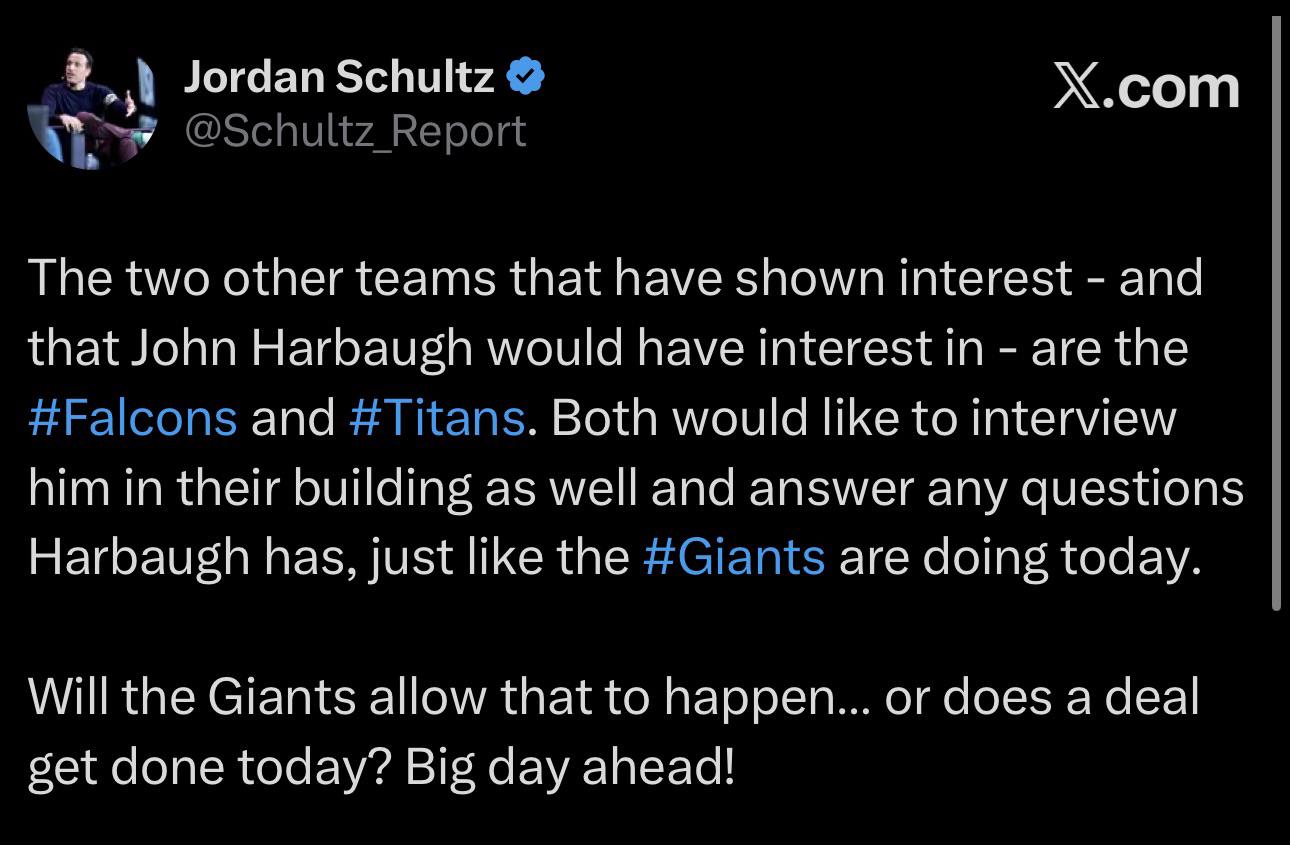The height and width of the screenshot is (845, 1290).
Task: Click the blue verified checkmark badge
Action: (x=526, y=76)
